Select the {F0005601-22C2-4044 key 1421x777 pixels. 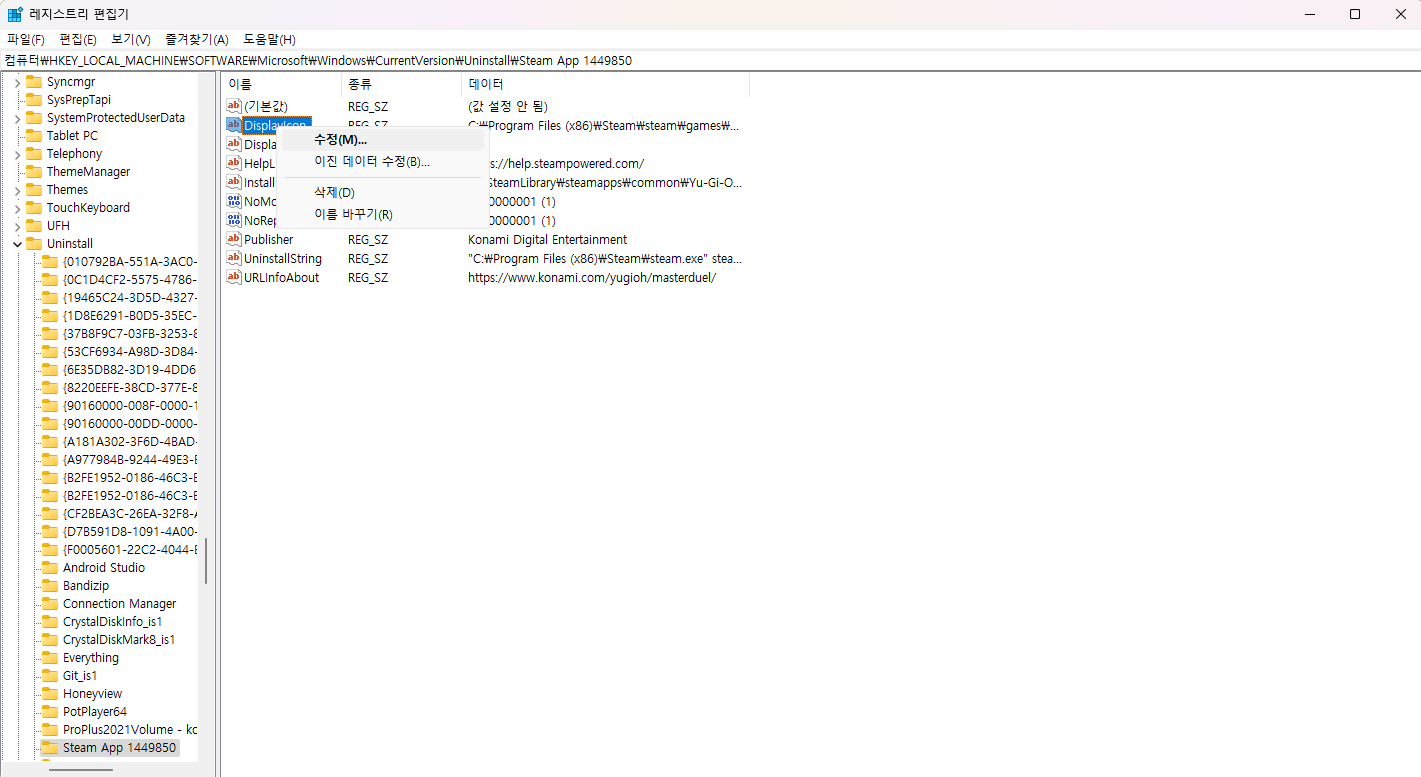click(129, 549)
